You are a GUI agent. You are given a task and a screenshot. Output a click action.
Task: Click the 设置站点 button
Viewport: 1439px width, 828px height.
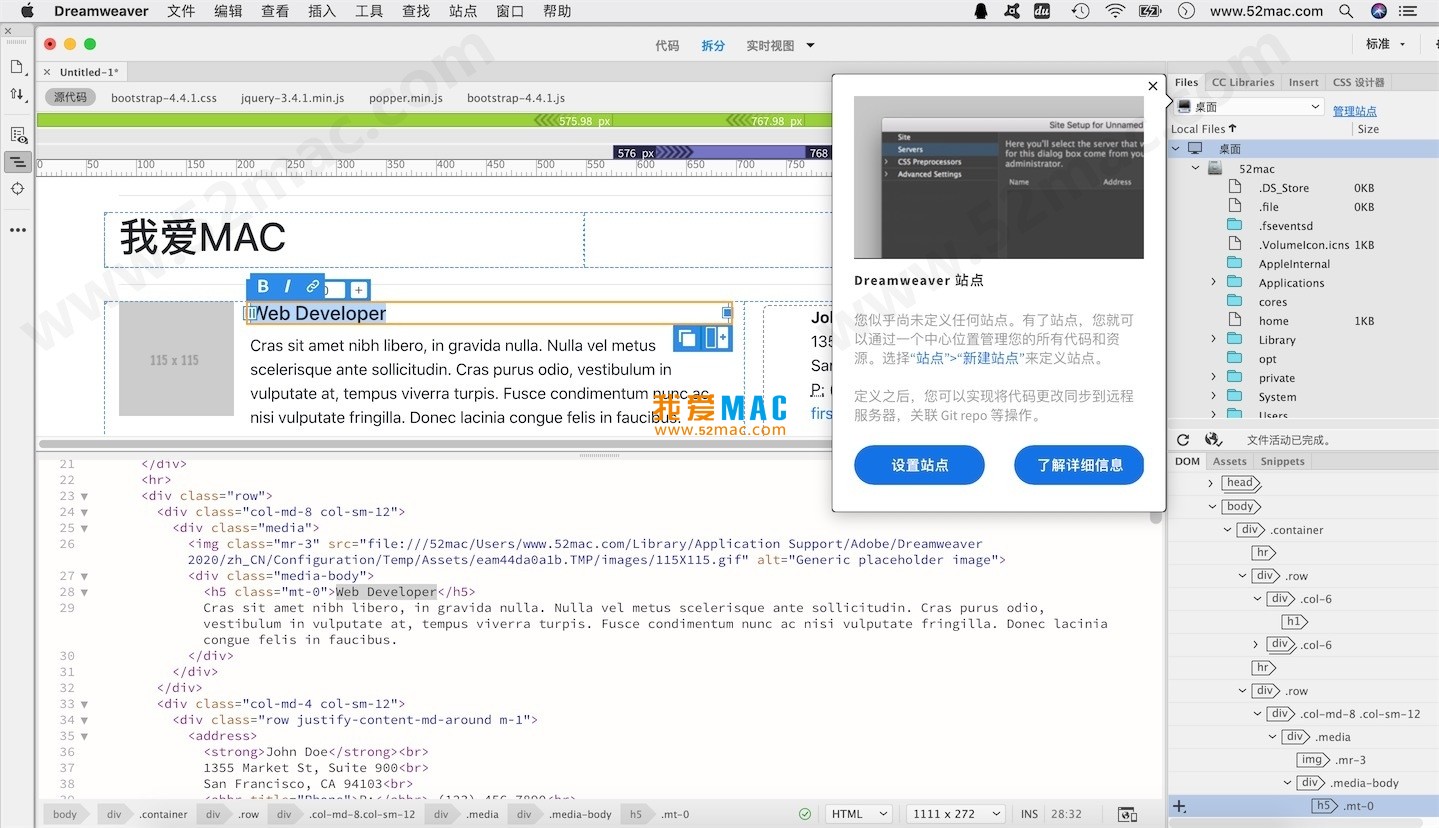[x=919, y=465]
